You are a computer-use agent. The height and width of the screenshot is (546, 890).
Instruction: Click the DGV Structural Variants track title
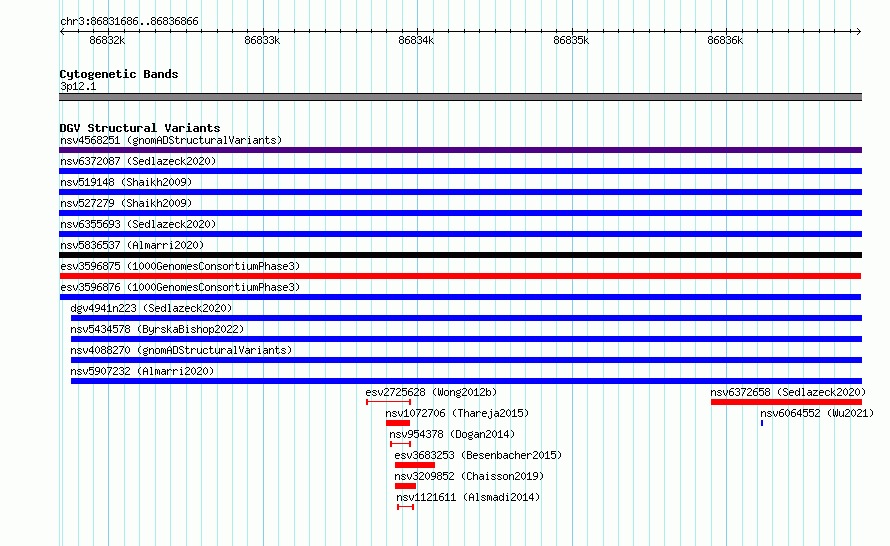pyautogui.click(x=140, y=128)
